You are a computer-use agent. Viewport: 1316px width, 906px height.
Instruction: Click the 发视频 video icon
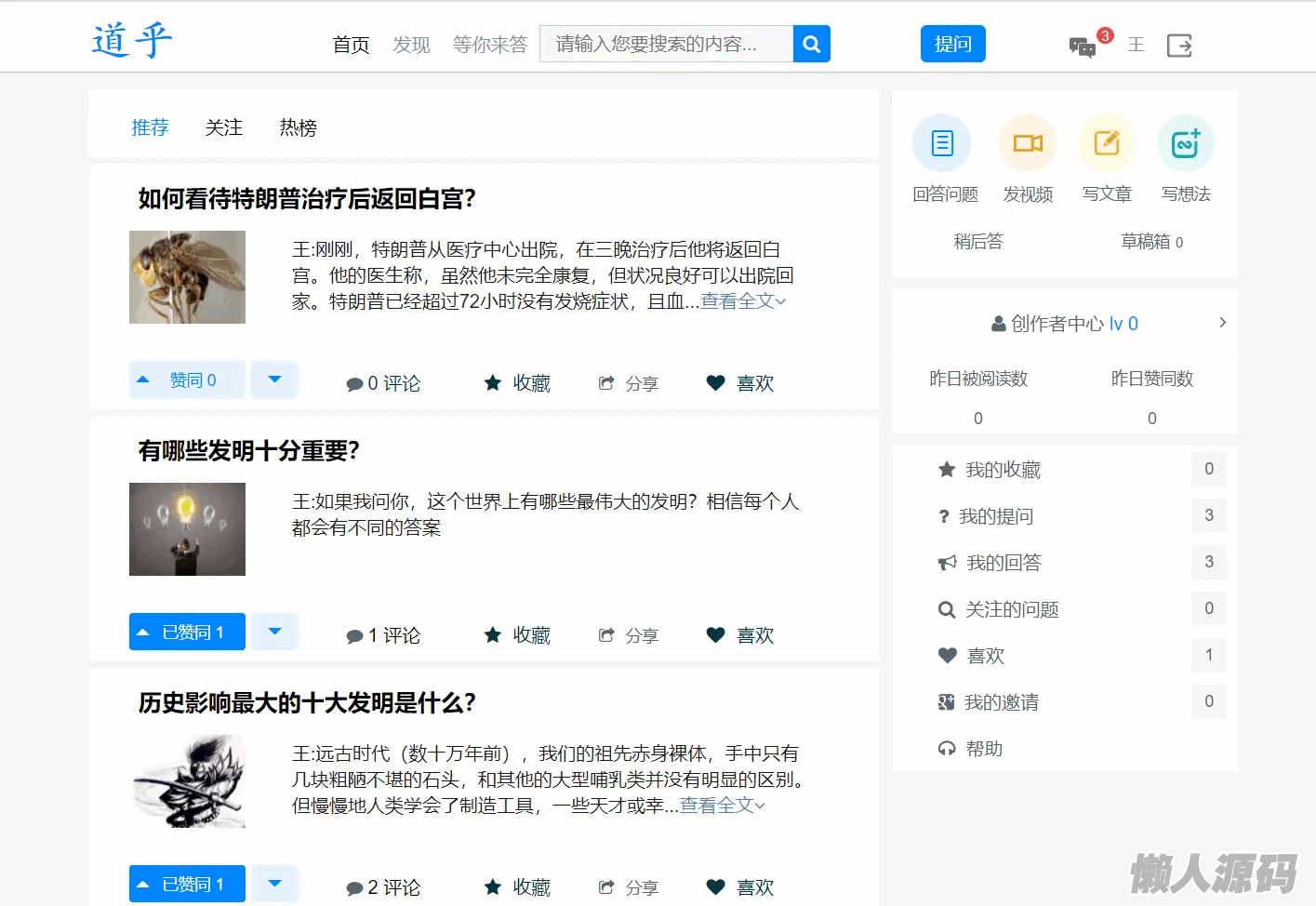[x=1028, y=144]
